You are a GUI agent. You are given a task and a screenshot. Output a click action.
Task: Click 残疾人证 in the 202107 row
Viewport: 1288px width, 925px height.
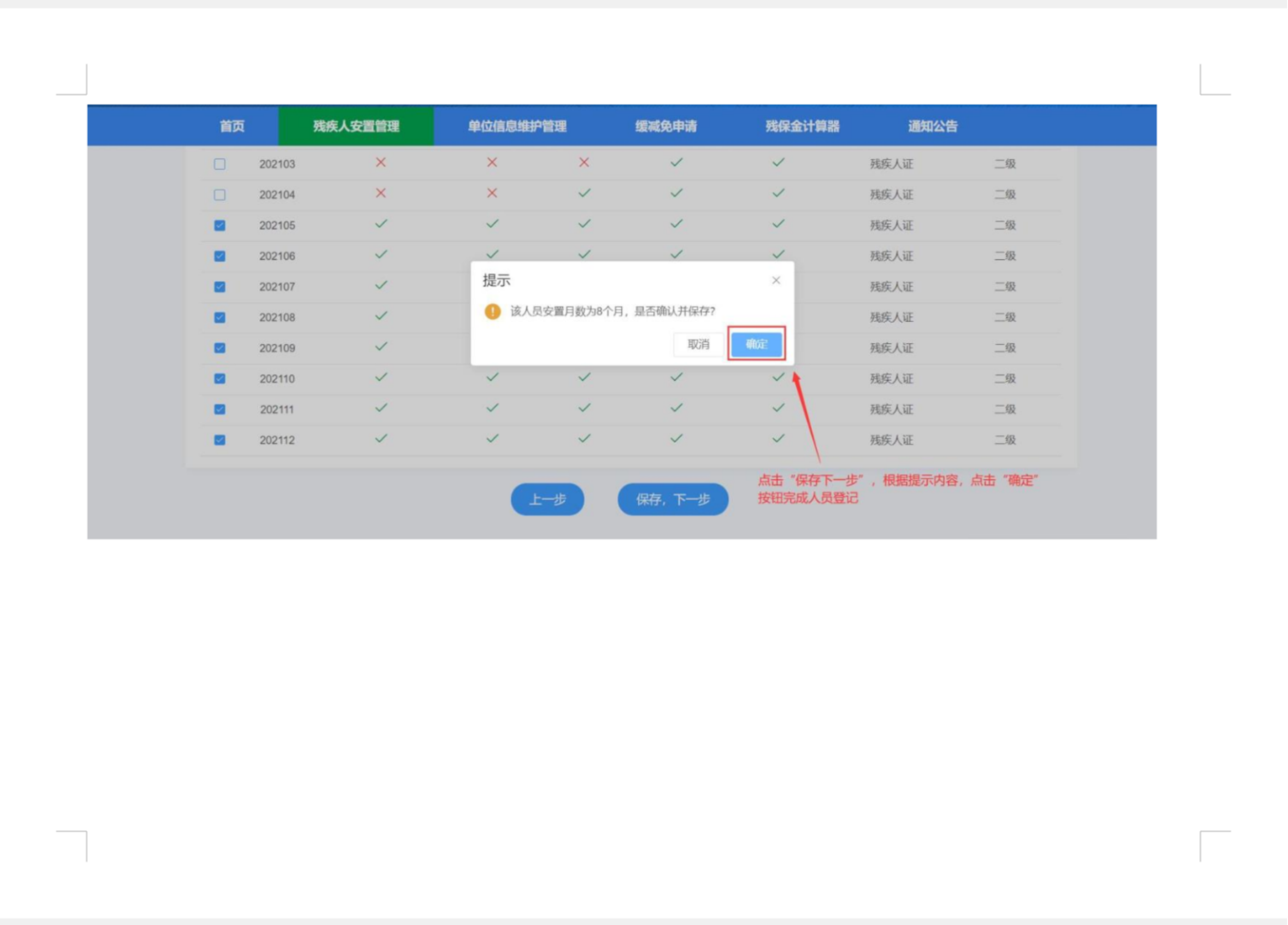click(891, 287)
